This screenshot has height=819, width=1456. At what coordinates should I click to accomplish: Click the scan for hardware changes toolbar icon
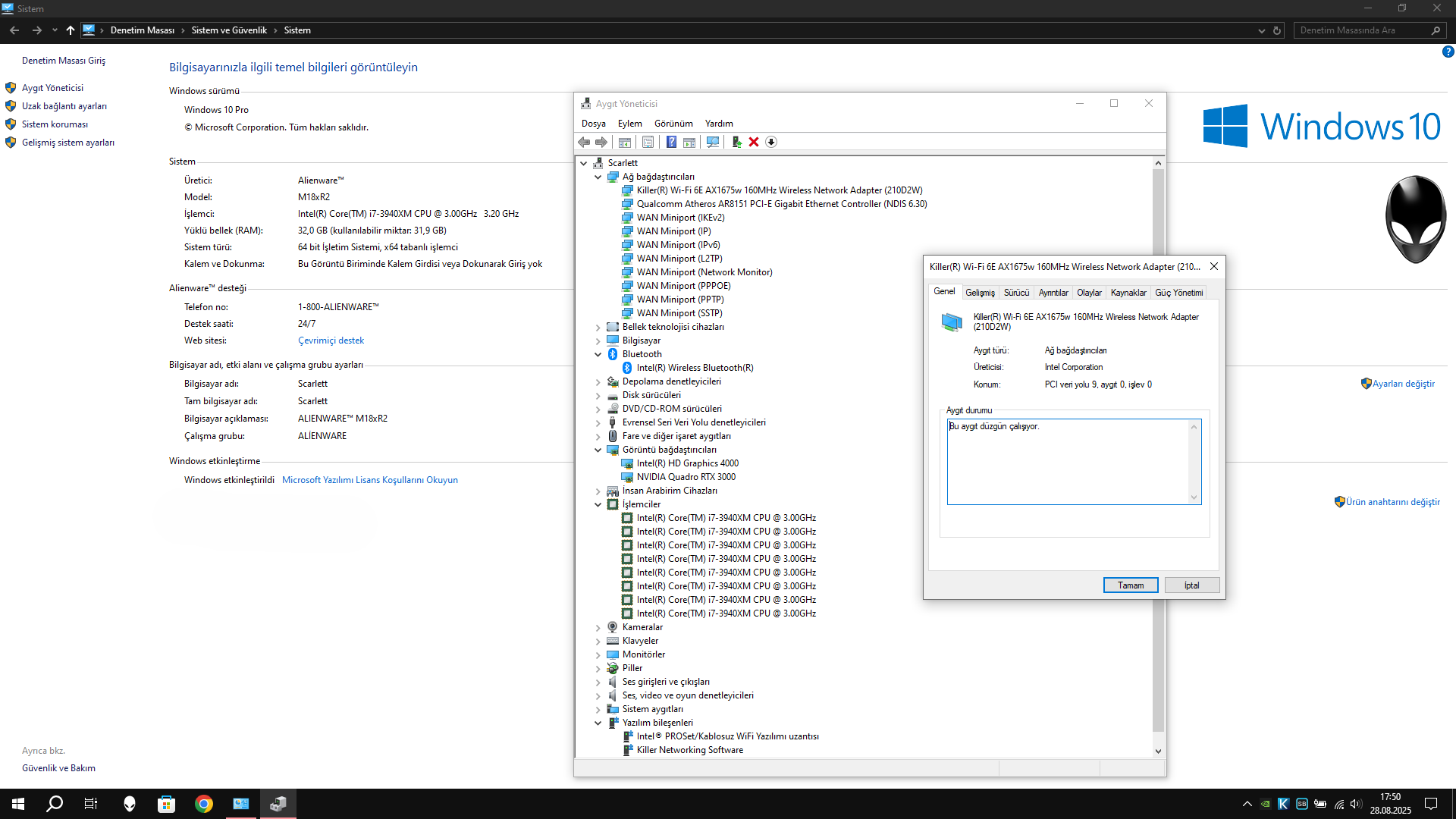pos(713,142)
